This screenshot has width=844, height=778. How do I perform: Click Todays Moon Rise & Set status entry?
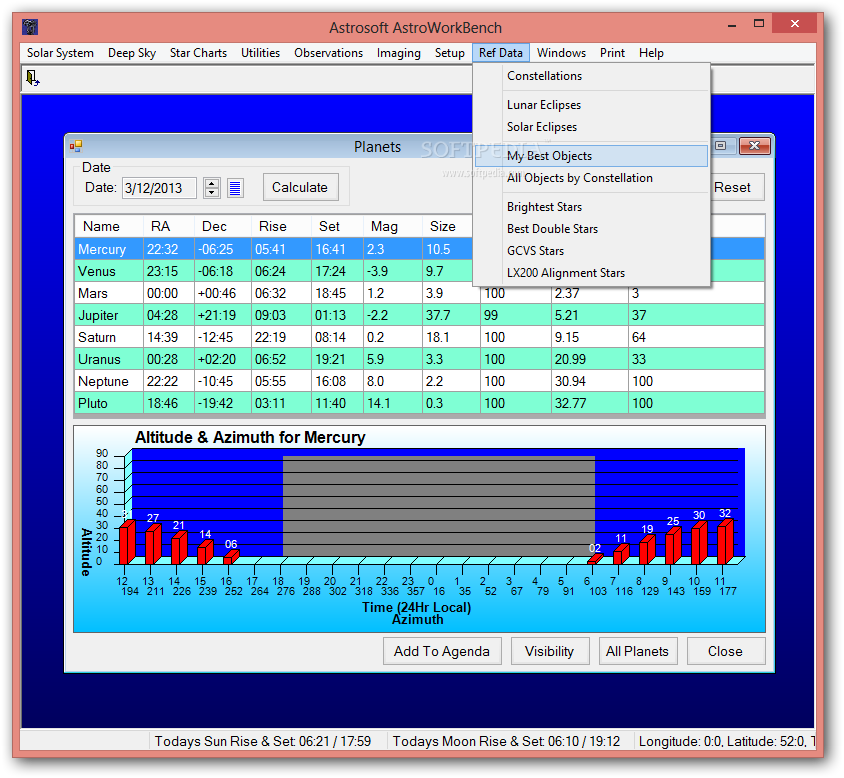[506, 741]
